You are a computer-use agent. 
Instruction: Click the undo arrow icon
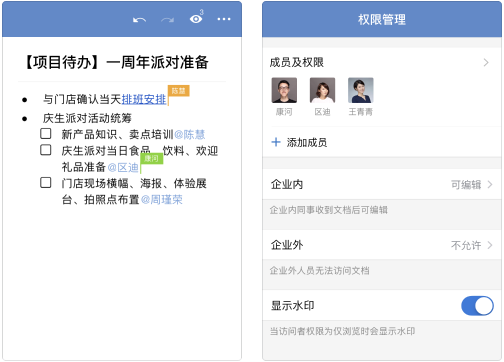pos(139,20)
